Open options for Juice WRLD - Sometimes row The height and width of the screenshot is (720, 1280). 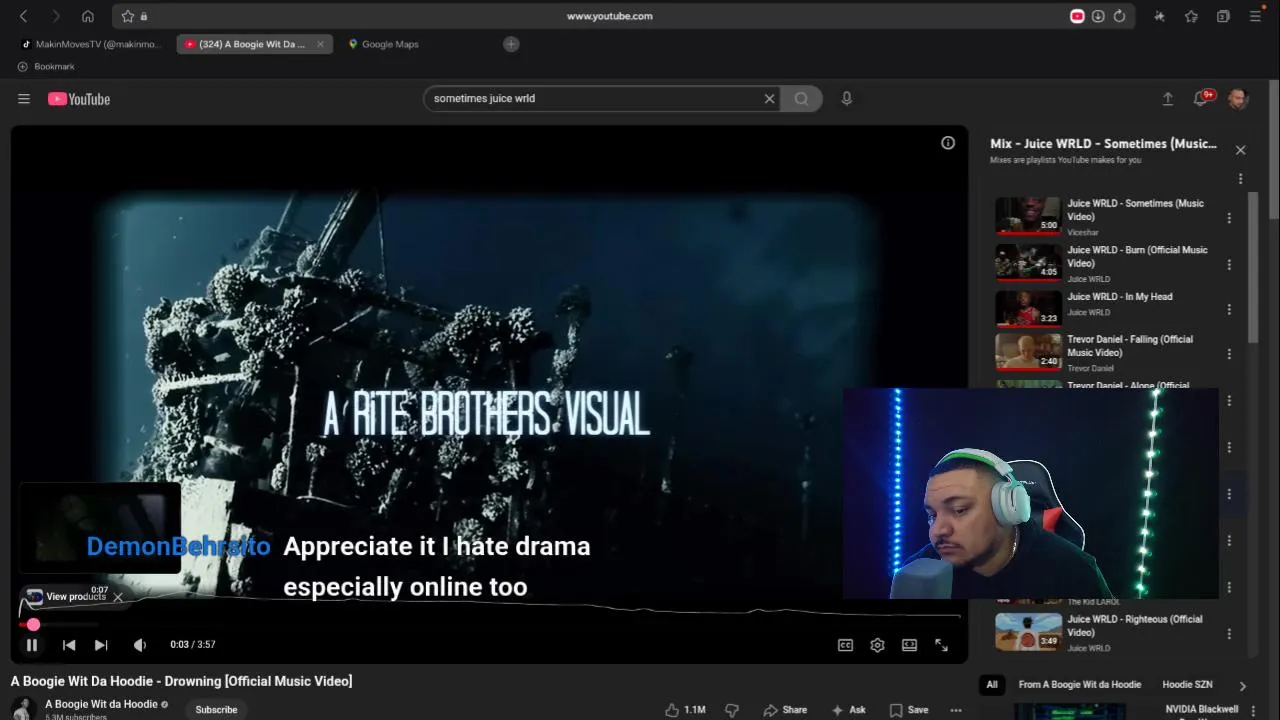click(1229, 218)
